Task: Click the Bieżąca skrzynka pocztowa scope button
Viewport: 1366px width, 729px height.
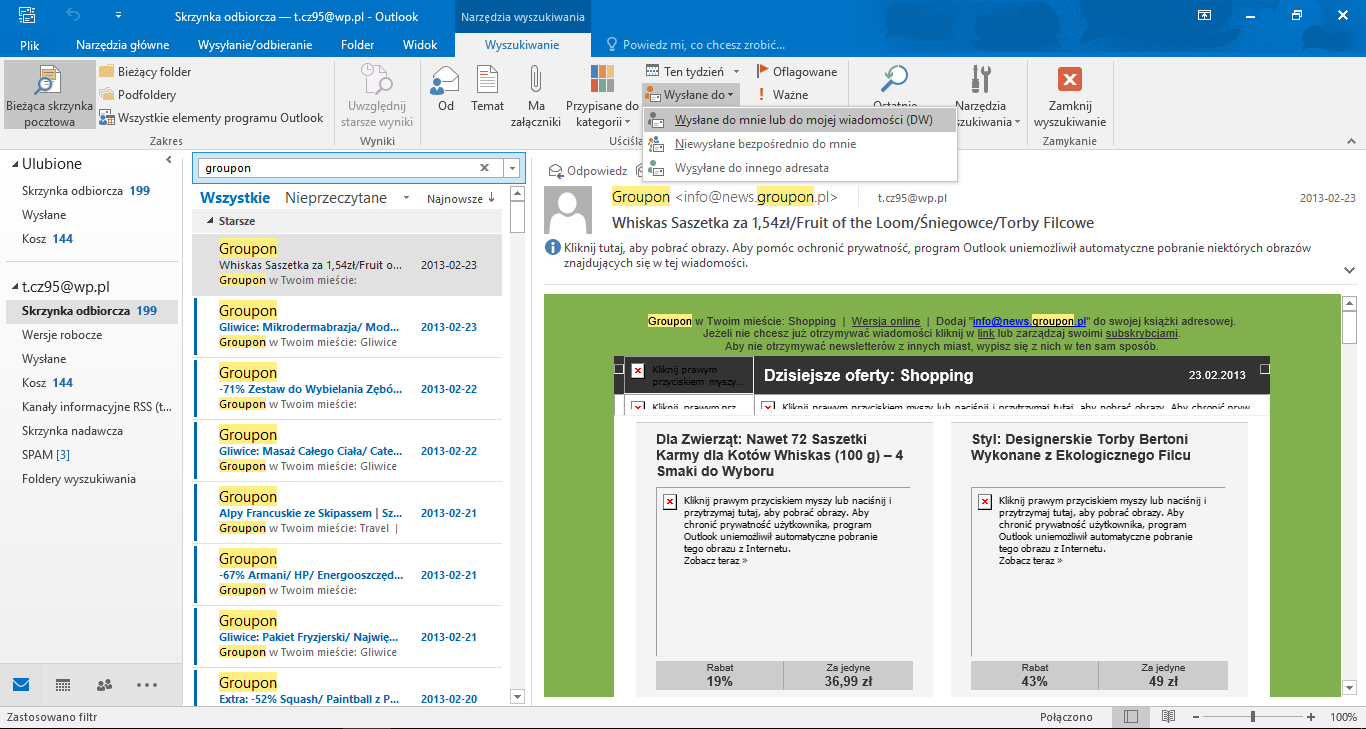Action: (x=49, y=96)
